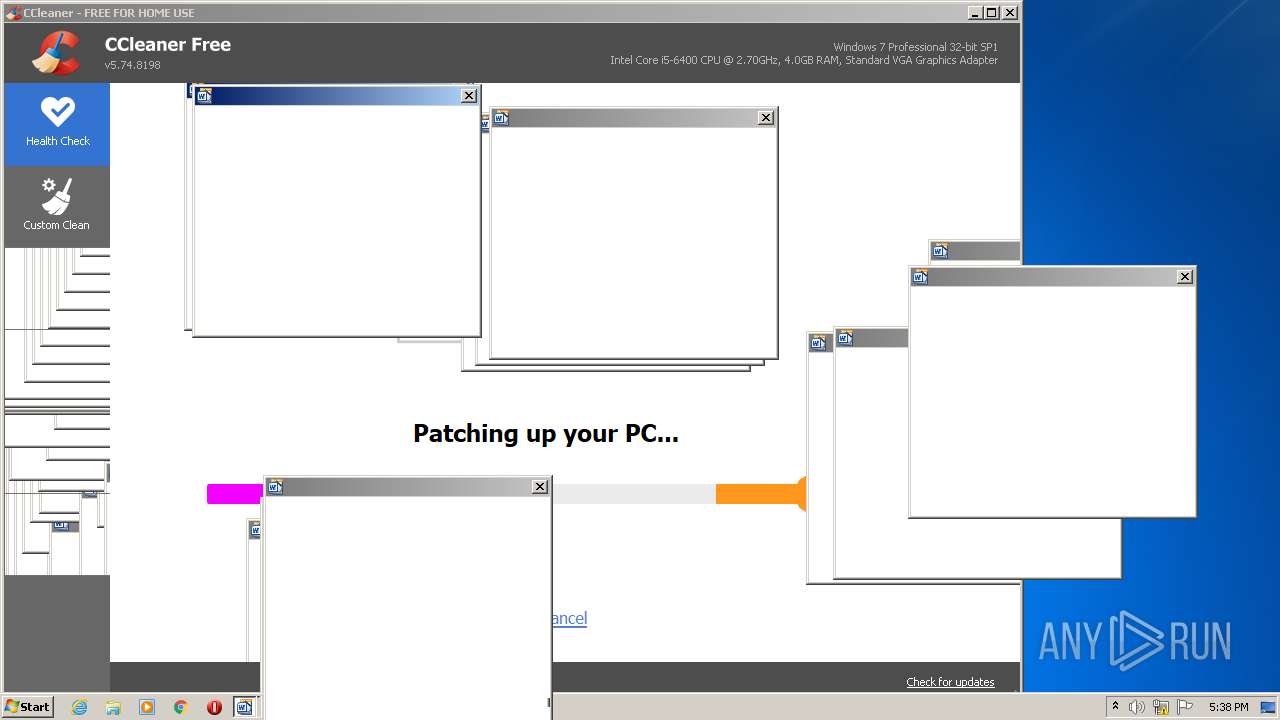Launch Google Chrome from the taskbar
Image resolution: width=1280 pixels, height=720 pixels.
[181, 707]
